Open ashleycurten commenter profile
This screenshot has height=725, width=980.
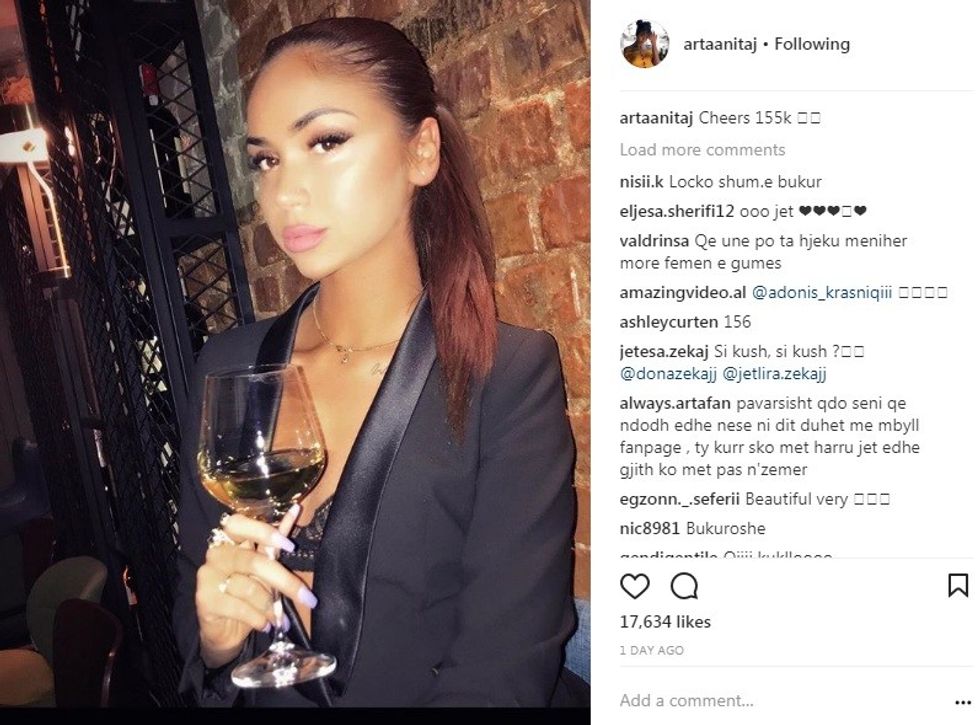669,322
